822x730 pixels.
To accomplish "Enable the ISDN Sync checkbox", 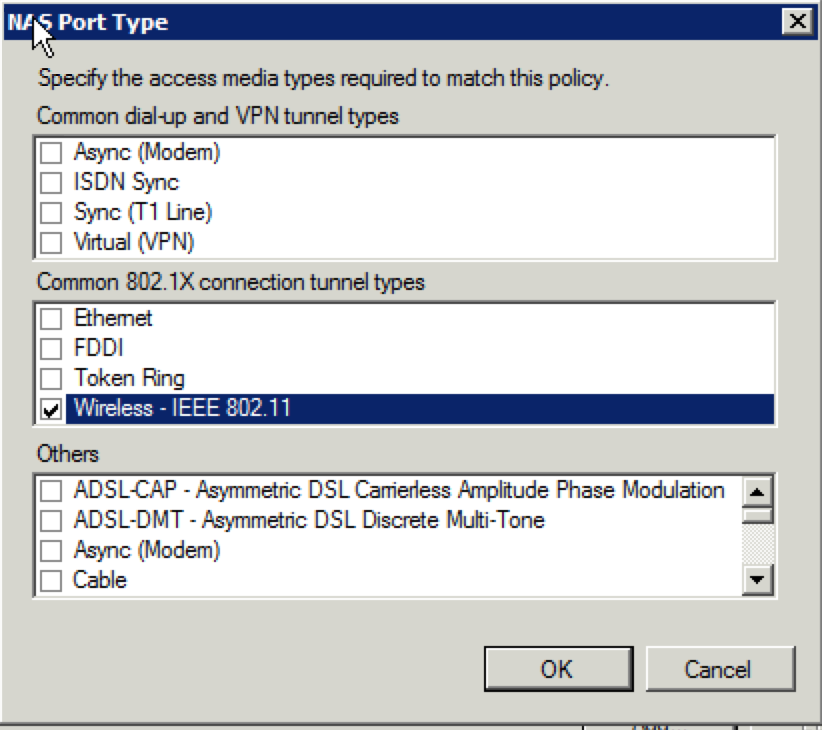I will pos(51,183).
